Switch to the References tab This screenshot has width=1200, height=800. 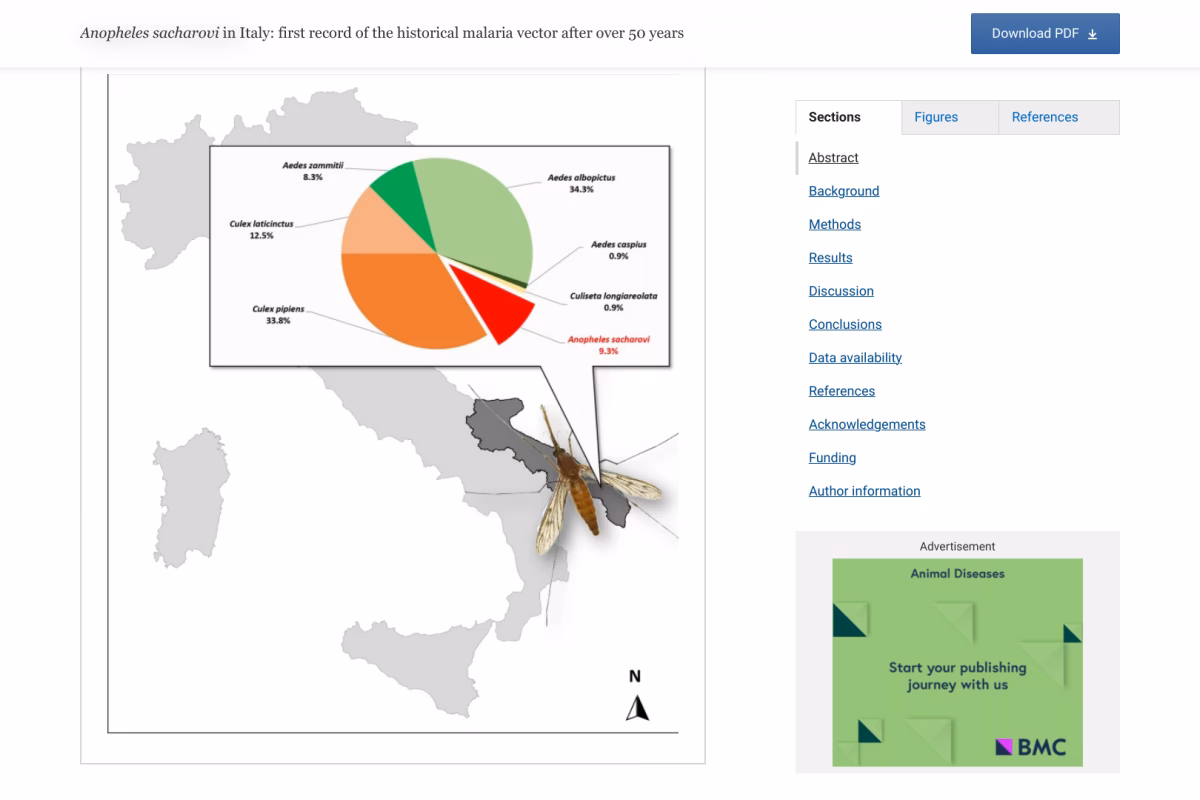[1045, 117]
